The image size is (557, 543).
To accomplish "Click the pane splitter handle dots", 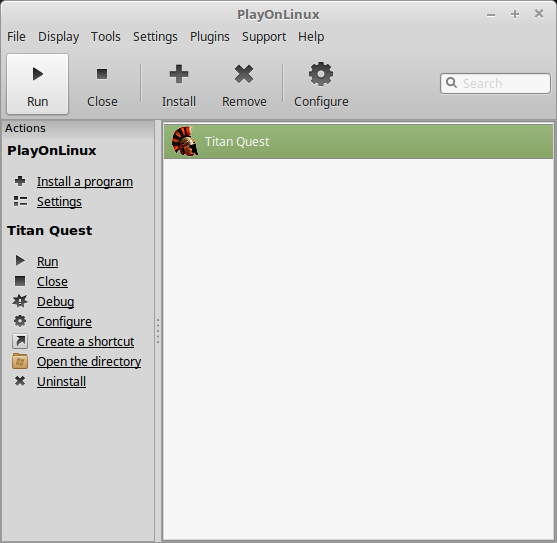I will (158, 331).
